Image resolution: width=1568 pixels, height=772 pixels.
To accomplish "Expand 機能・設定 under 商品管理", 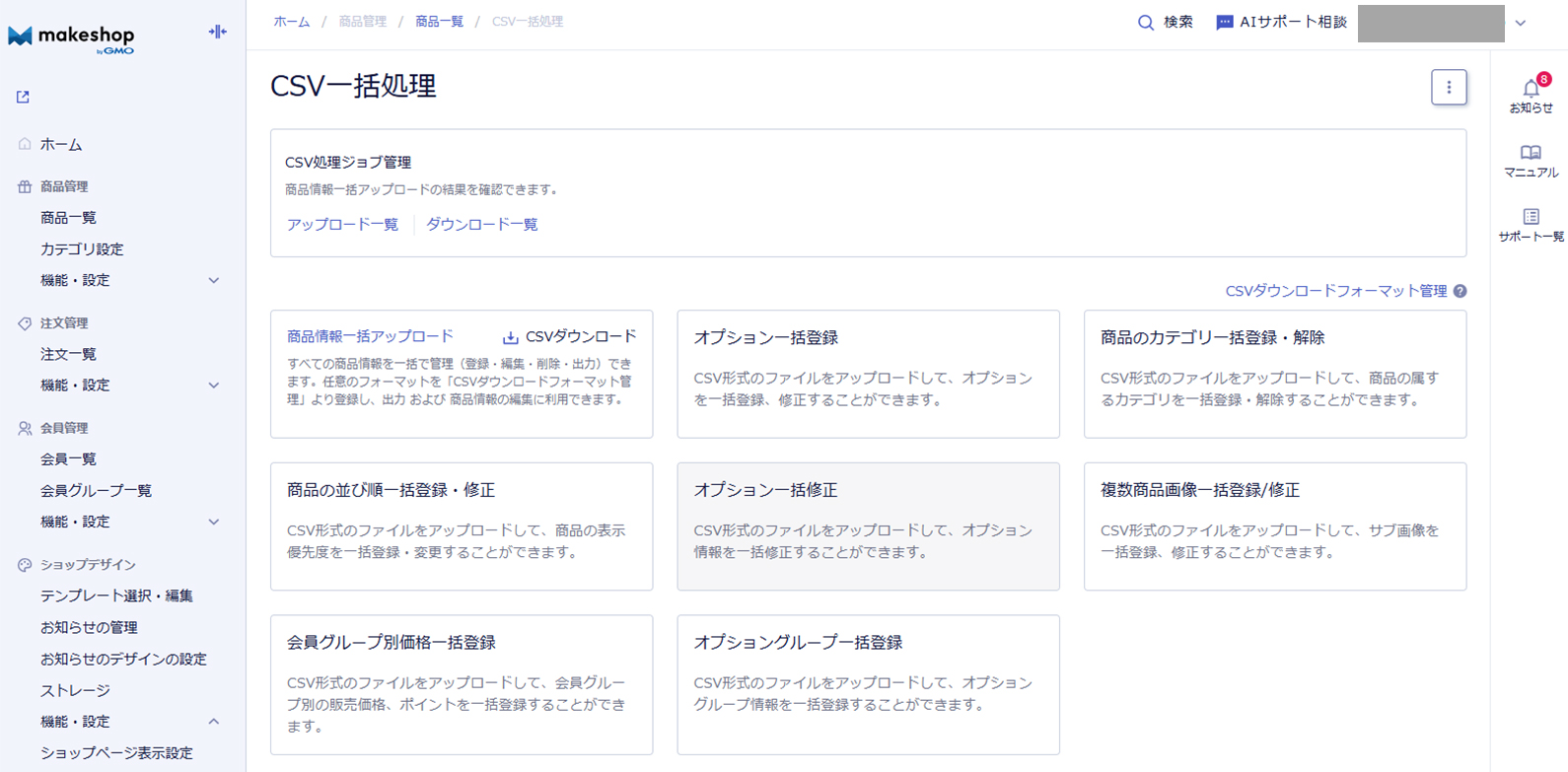I will [214, 281].
